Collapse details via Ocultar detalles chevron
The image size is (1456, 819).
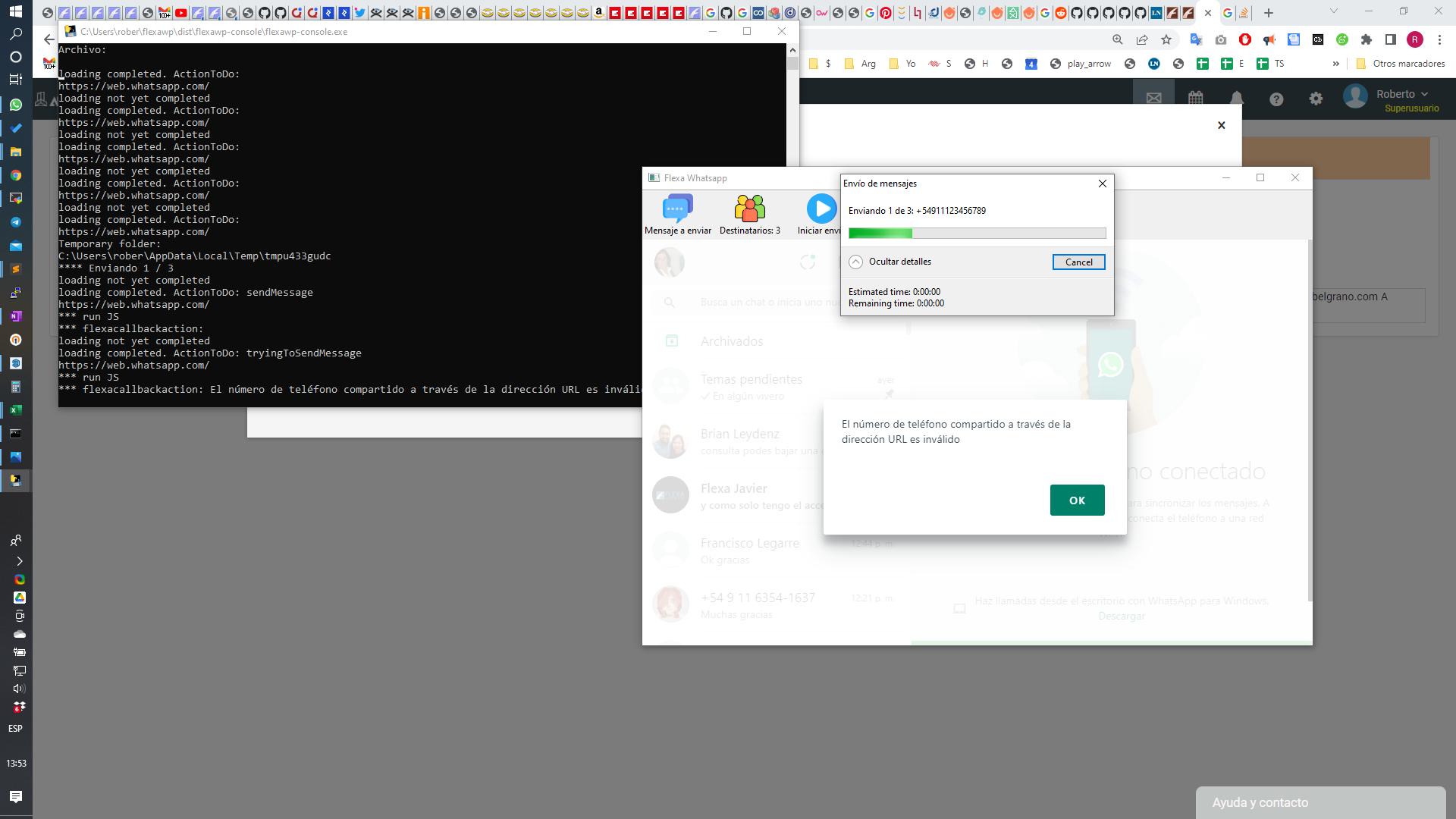(x=855, y=262)
